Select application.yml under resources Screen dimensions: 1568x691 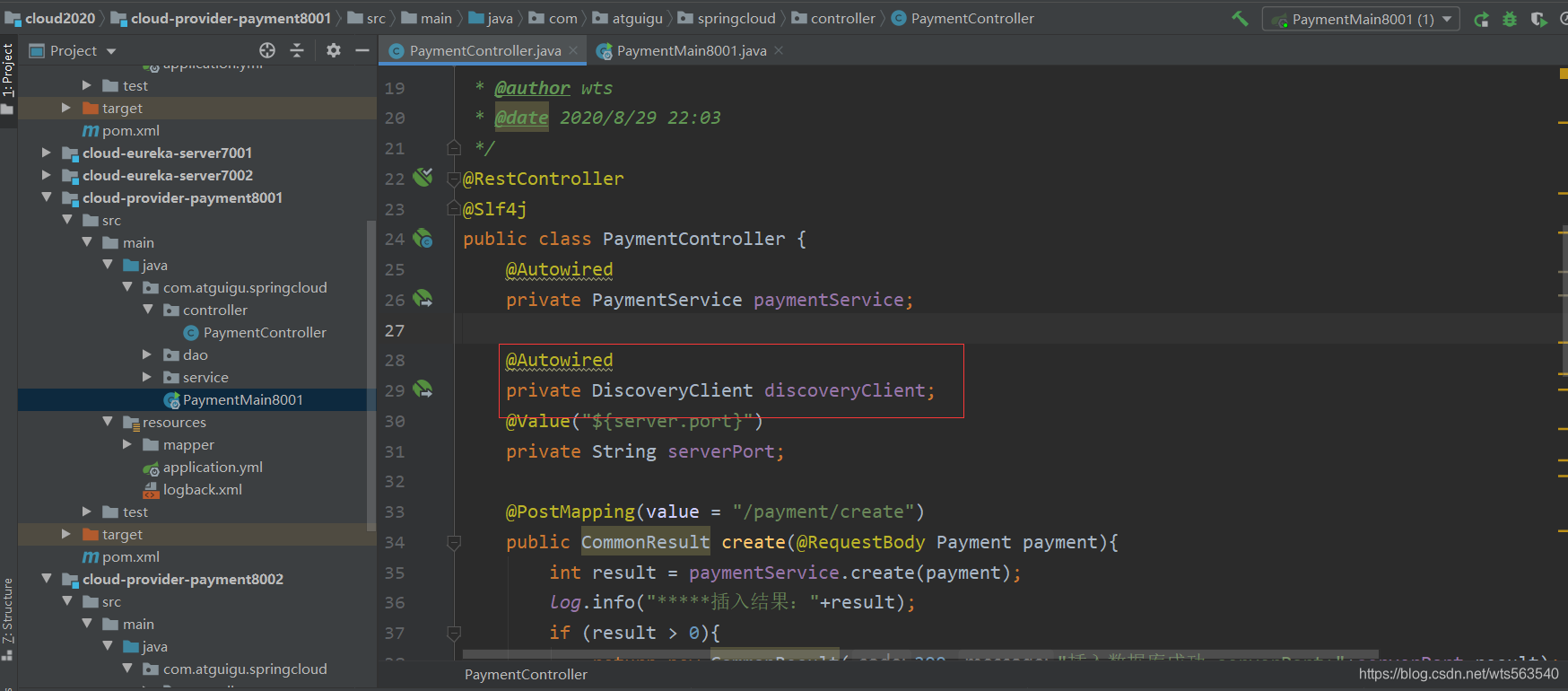click(203, 467)
